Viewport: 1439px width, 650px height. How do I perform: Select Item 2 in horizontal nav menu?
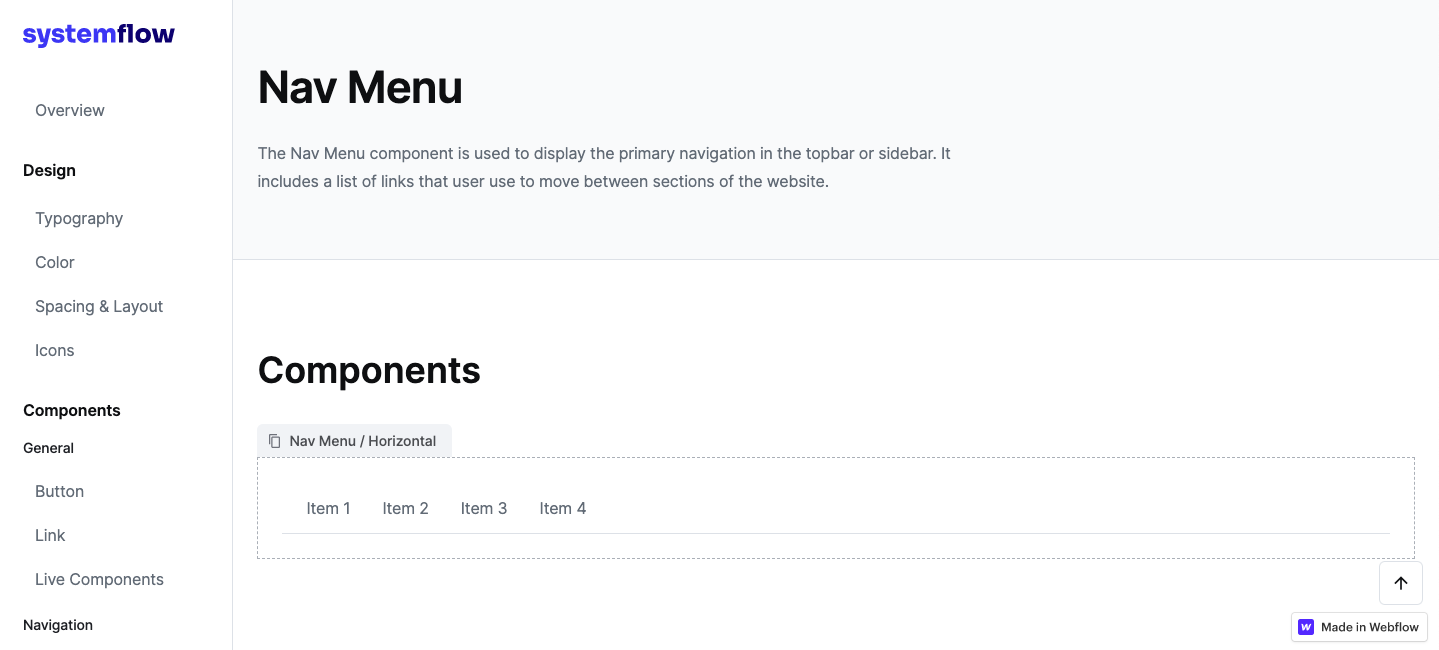point(405,508)
